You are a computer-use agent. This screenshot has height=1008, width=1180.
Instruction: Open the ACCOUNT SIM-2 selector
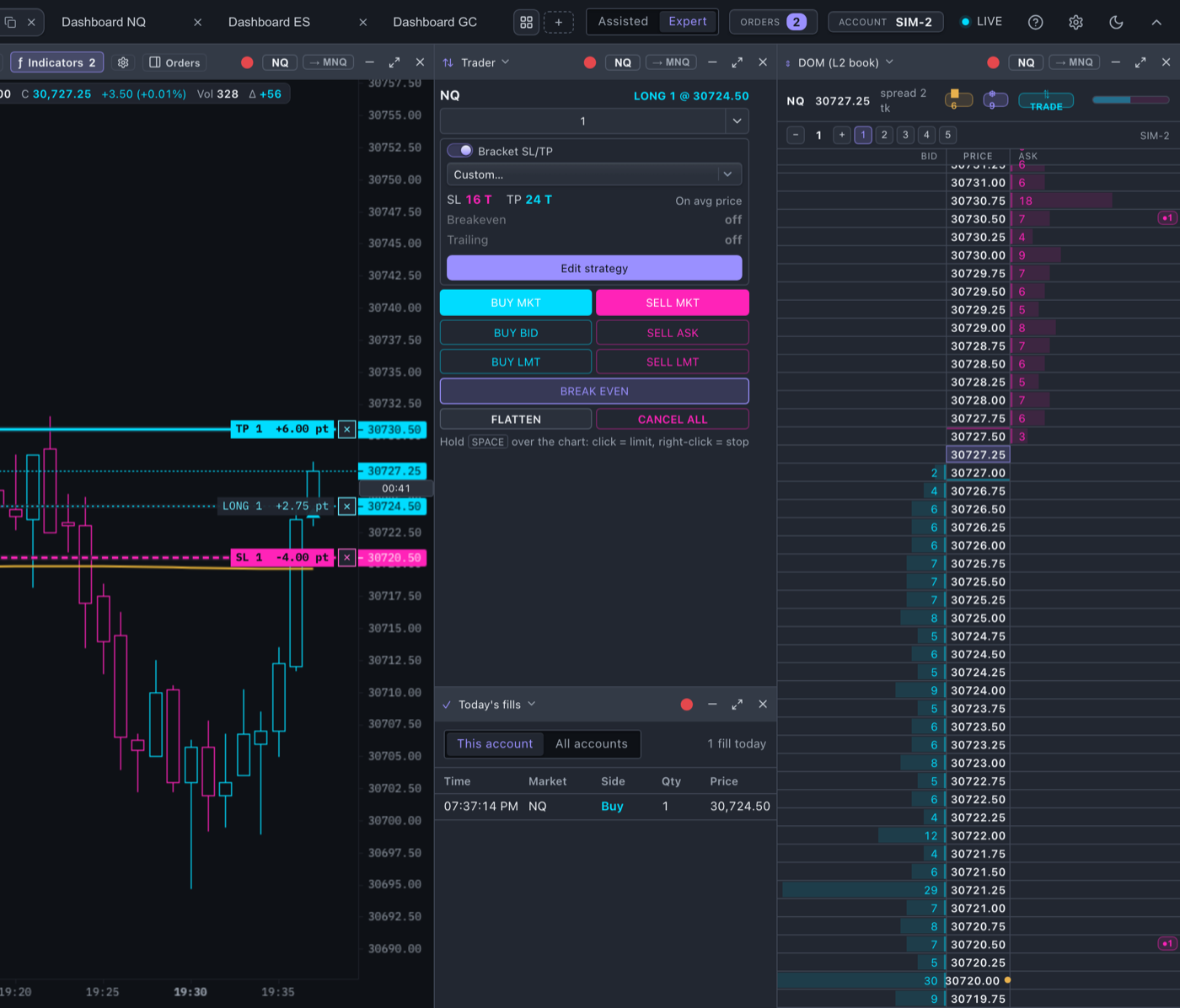point(885,22)
